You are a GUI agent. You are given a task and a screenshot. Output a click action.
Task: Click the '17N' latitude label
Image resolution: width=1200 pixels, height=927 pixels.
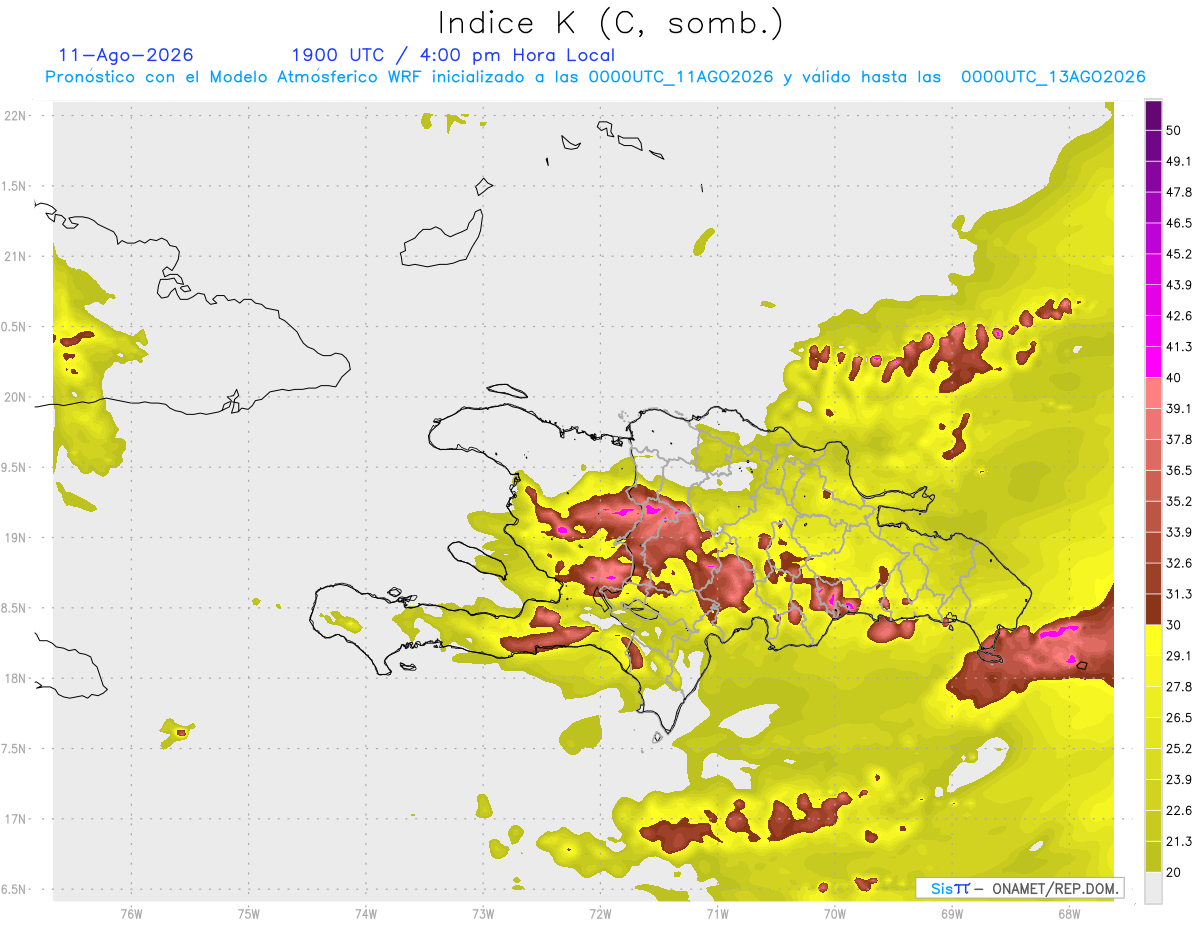tap(15, 819)
